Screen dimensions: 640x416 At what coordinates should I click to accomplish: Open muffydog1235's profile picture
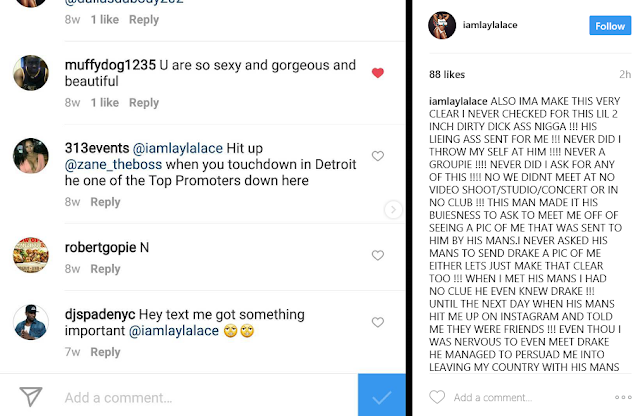coord(32,72)
